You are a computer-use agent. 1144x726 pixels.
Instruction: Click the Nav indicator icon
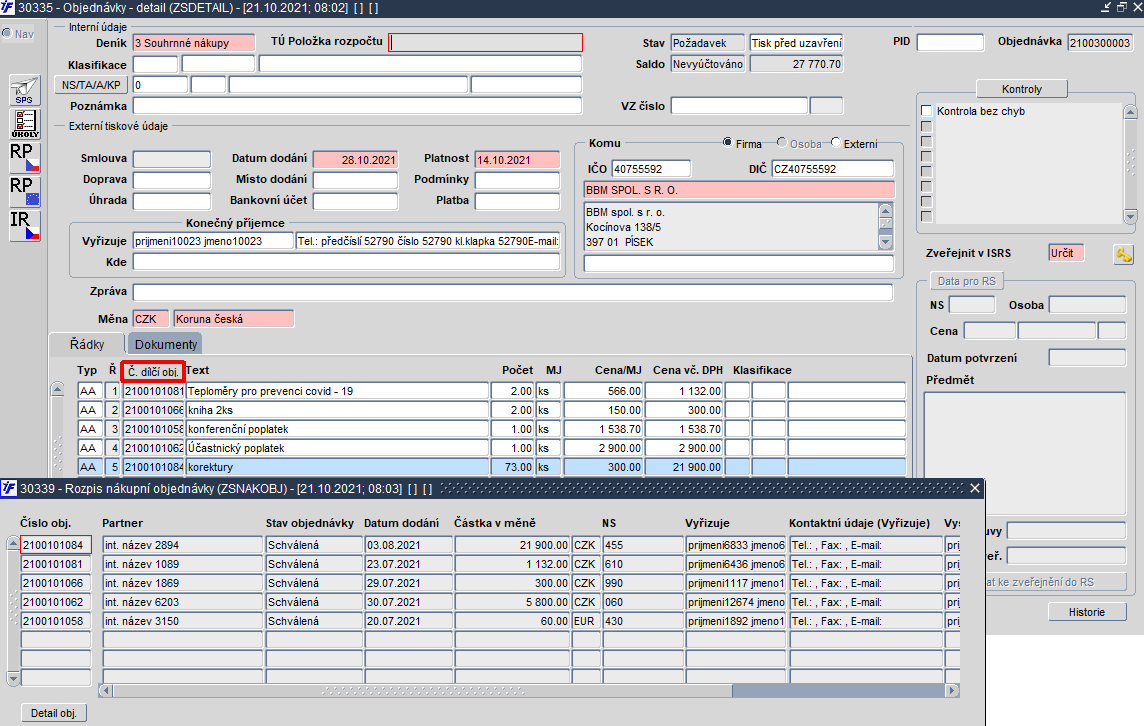click(x=7, y=34)
